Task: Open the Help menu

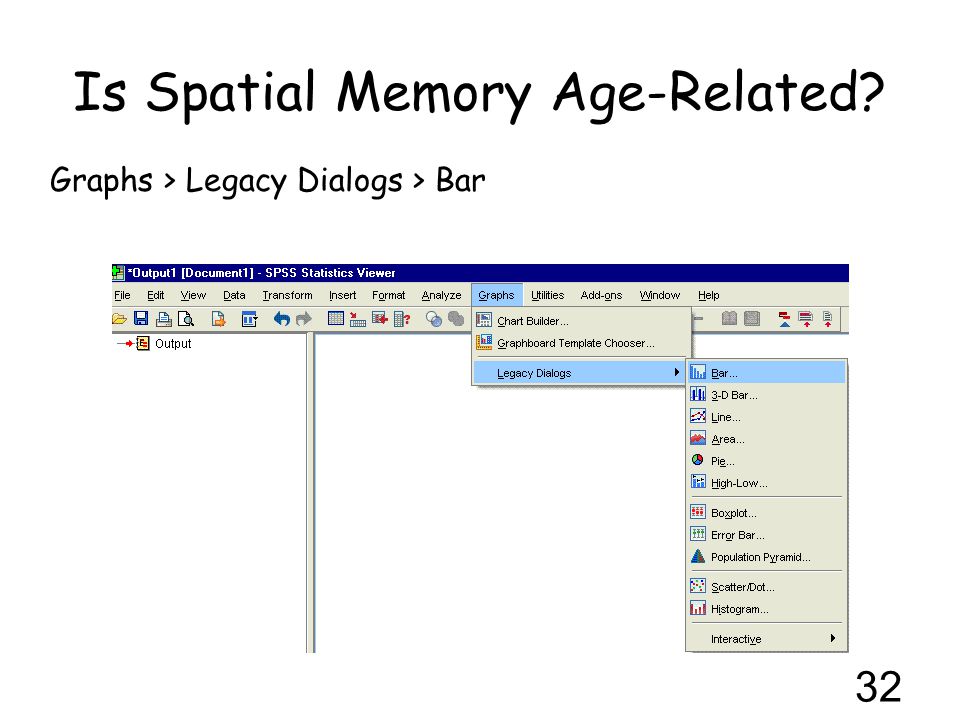Action: click(x=708, y=295)
